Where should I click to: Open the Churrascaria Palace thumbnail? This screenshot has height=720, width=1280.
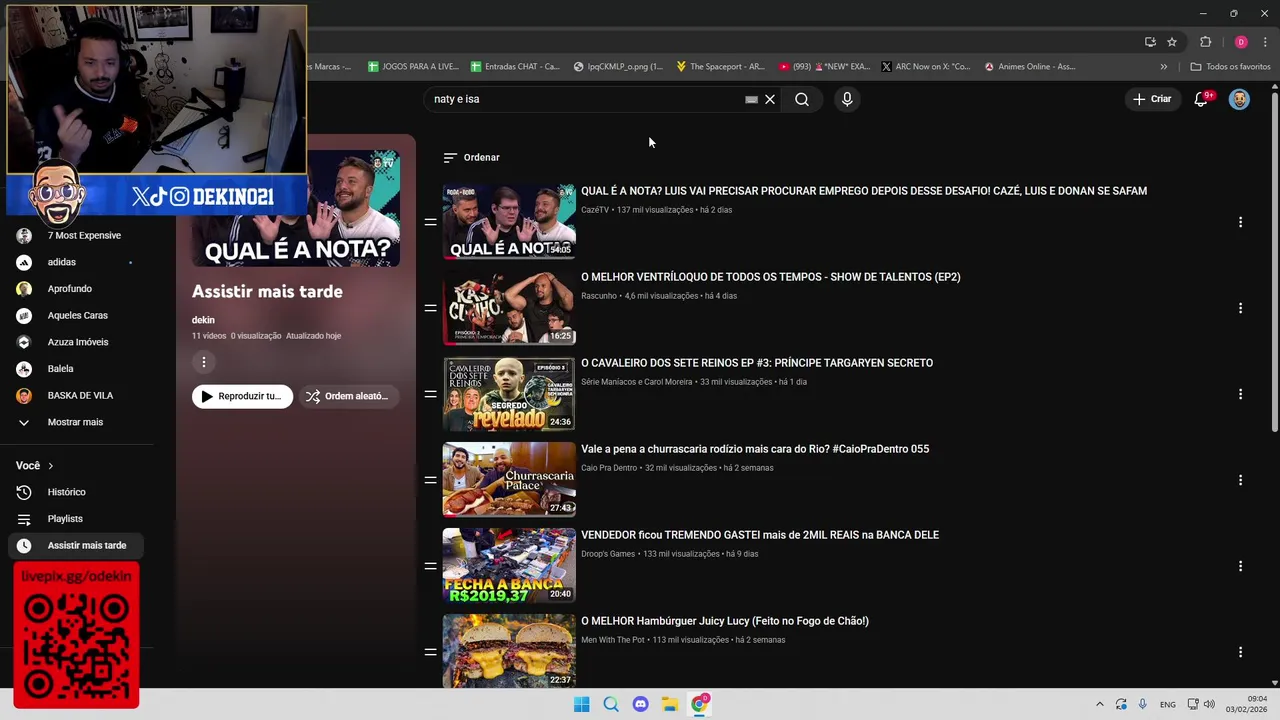point(509,480)
